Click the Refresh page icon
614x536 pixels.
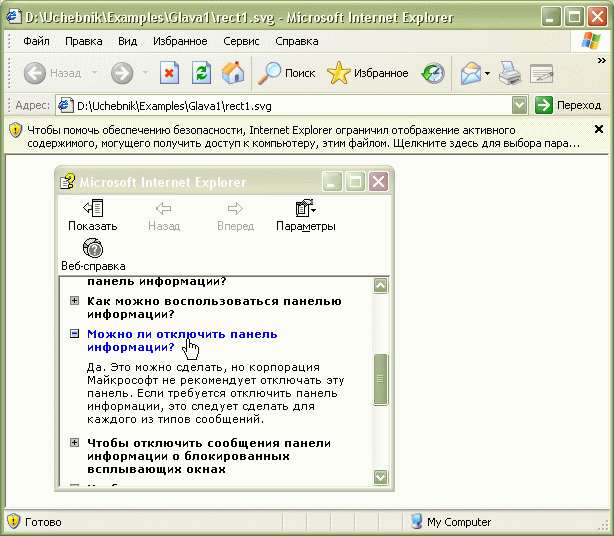click(x=201, y=73)
